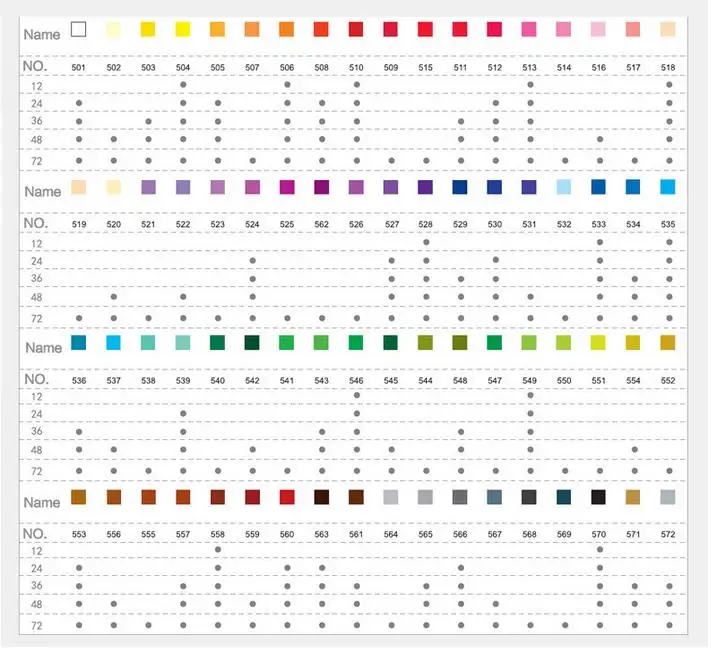Click the number label 538

[x=148, y=380]
